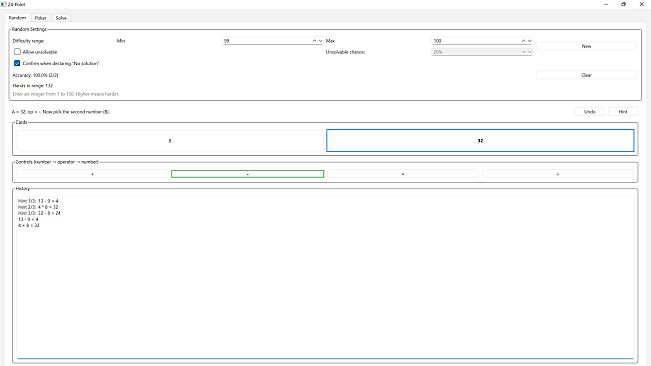Click the 'Hands in range: 132' text
The width and height of the screenshot is (651, 366).
pos(33,85)
